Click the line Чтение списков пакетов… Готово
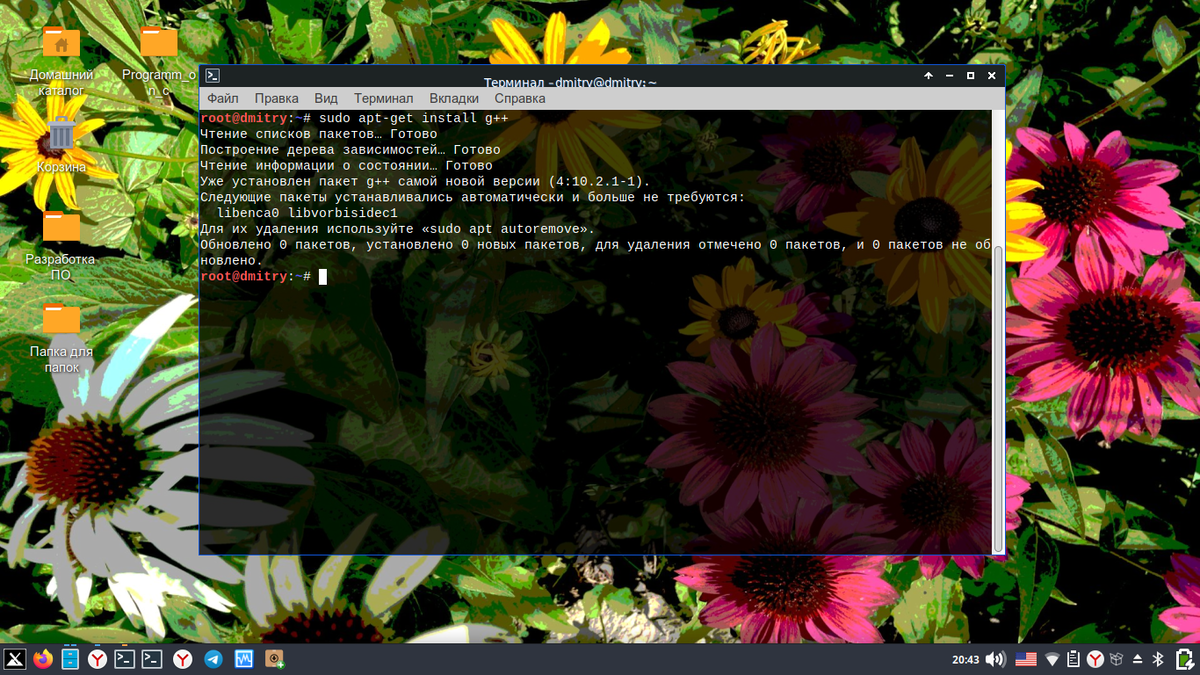This screenshot has width=1200, height=675. pyautogui.click(x=319, y=134)
